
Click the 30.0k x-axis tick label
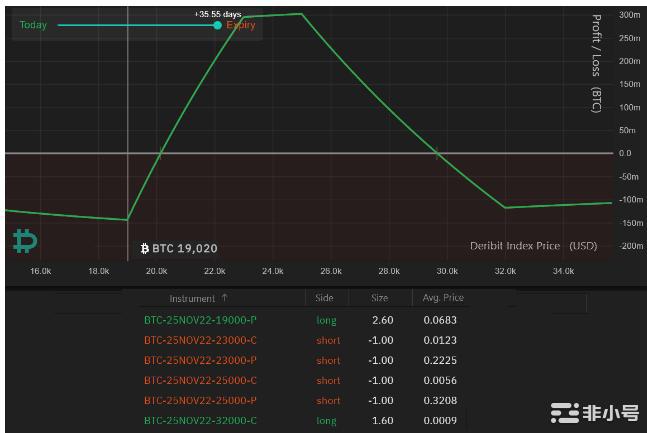pyautogui.click(x=447, y=271)
